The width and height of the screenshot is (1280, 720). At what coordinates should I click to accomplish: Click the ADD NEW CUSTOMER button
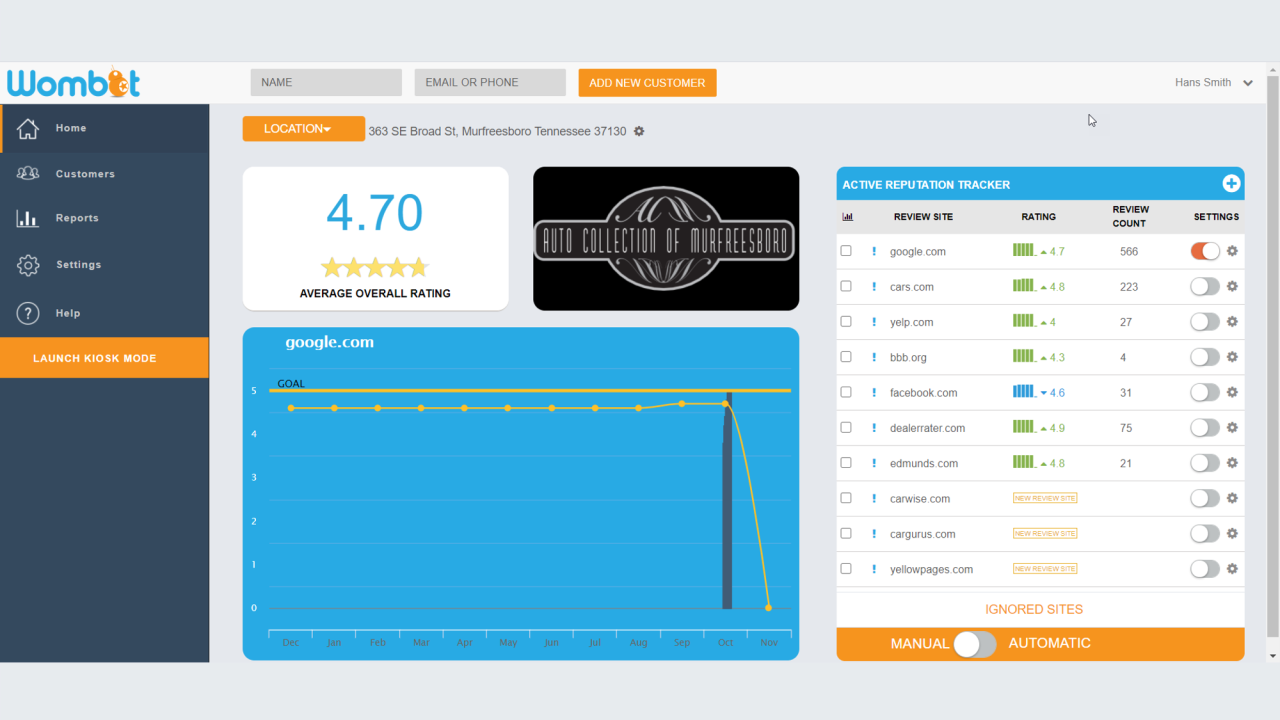coord(647,83)
